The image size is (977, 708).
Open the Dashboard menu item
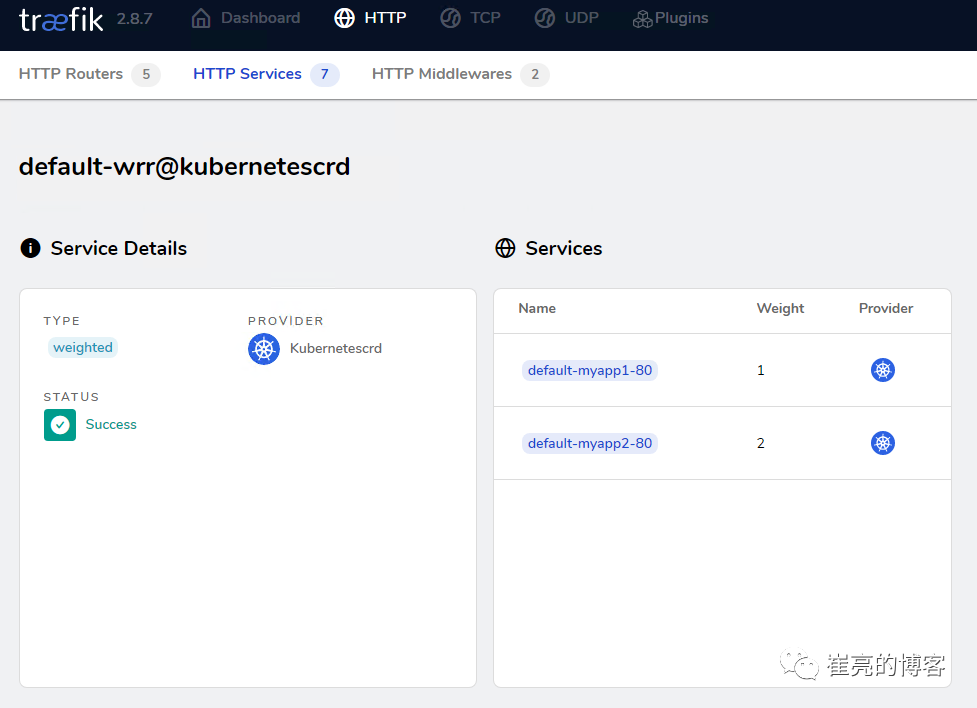coord(246,18)
